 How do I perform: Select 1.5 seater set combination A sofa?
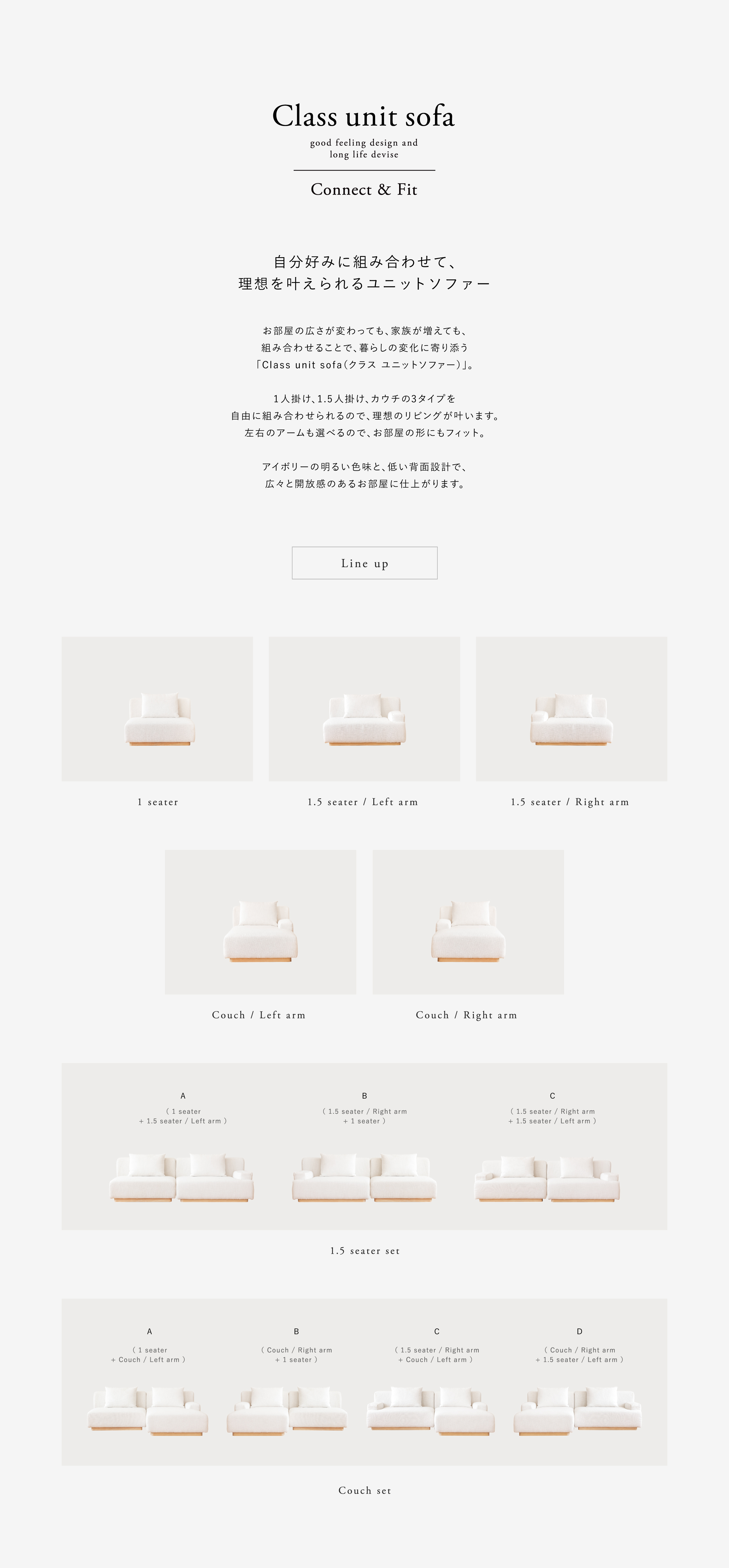[x=181, y=1177]
